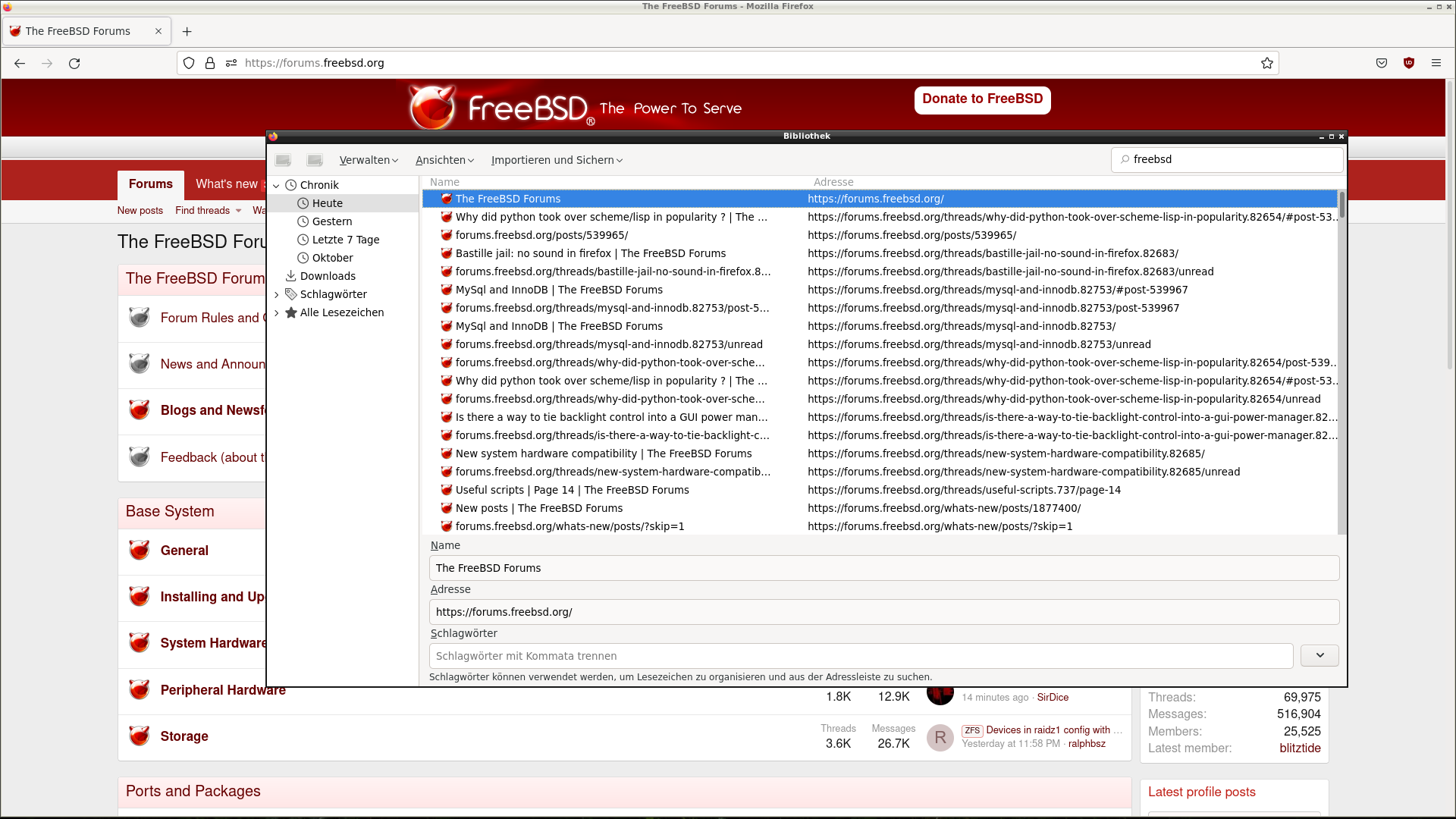The image size is (1456, 819).
Task: Open the Storage forum link
Action: click(x=184, y=736)
